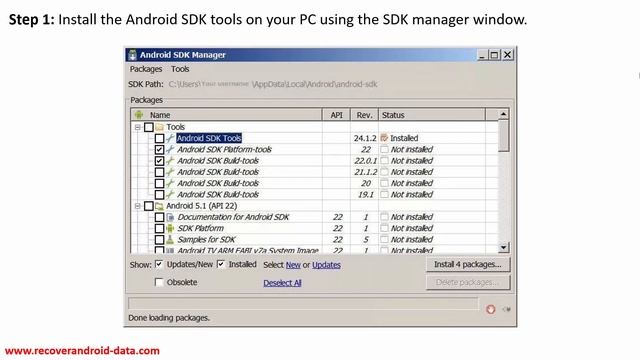Click the Tools folder icon

click(159, 127)
